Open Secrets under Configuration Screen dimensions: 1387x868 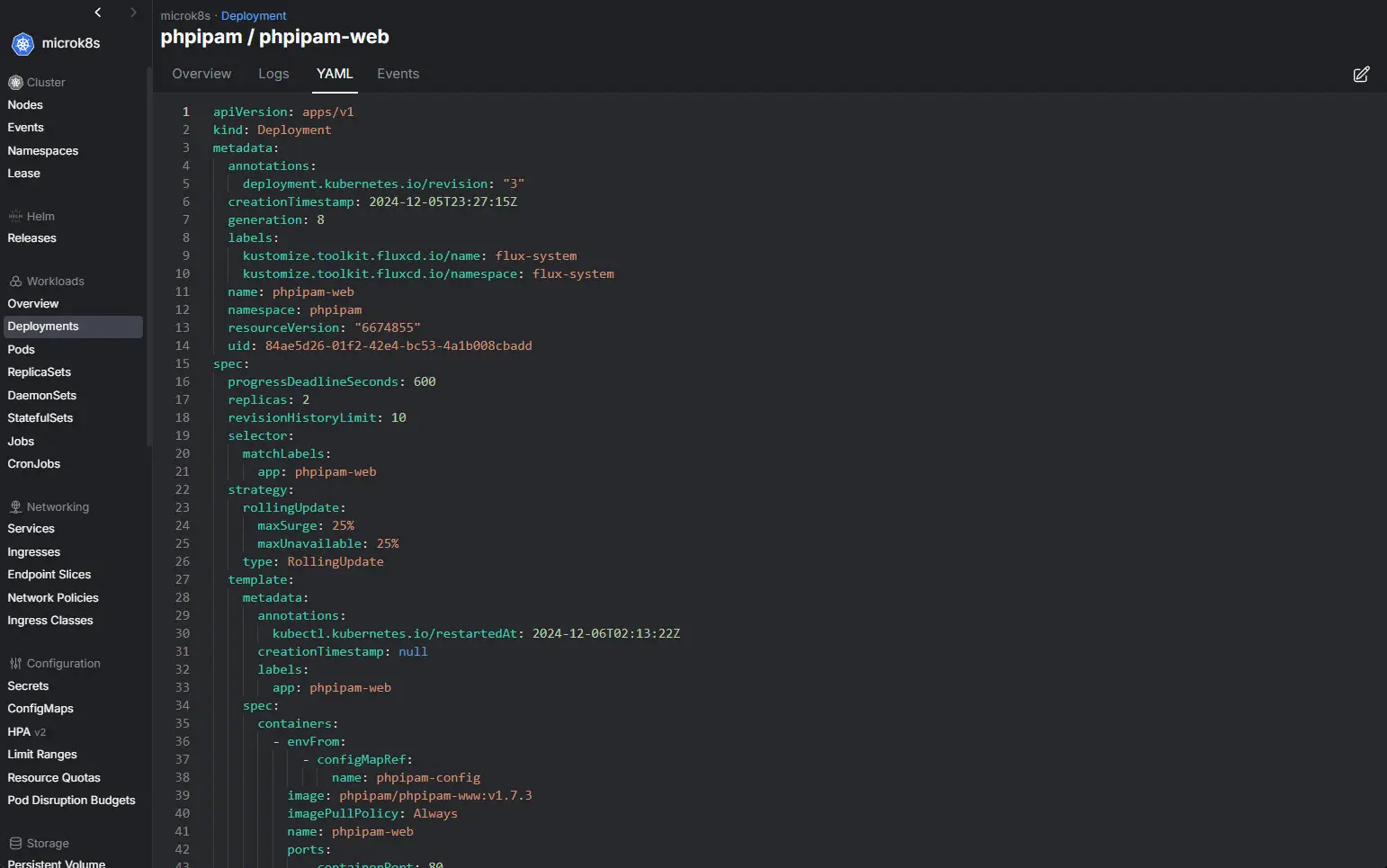[x=28, y=686]
